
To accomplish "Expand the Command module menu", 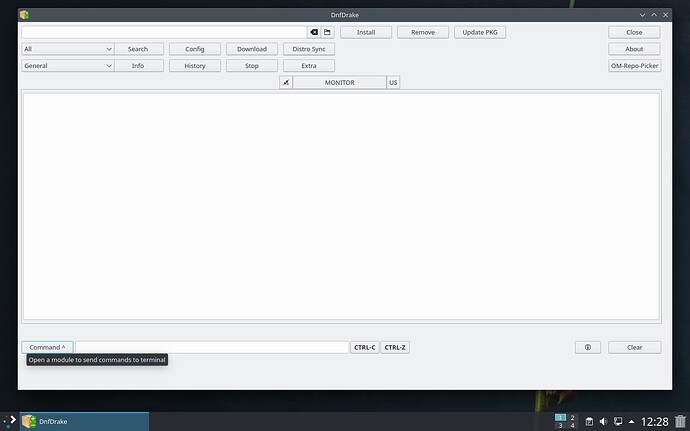I will coord(47,347).
